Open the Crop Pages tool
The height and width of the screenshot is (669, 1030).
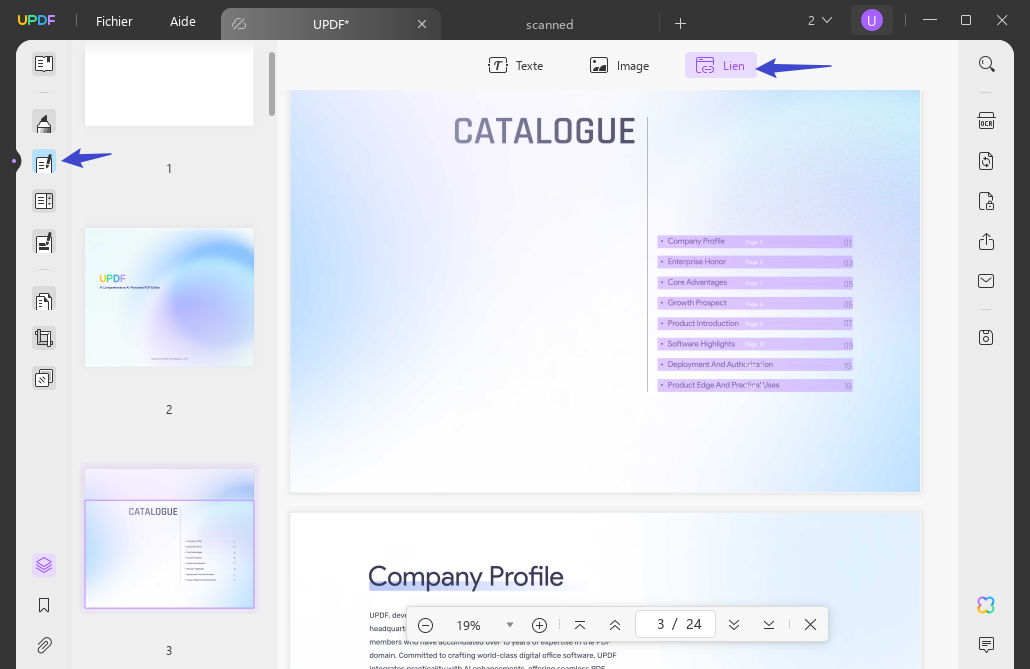coord(44,338)
